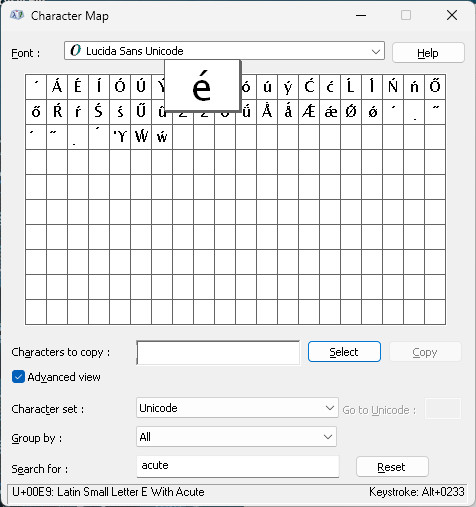The height and width of the screenshot is (507, 476).
Task: Click the Keystroke: Alt+0233 status text
Action: click(x=416, y=492)
